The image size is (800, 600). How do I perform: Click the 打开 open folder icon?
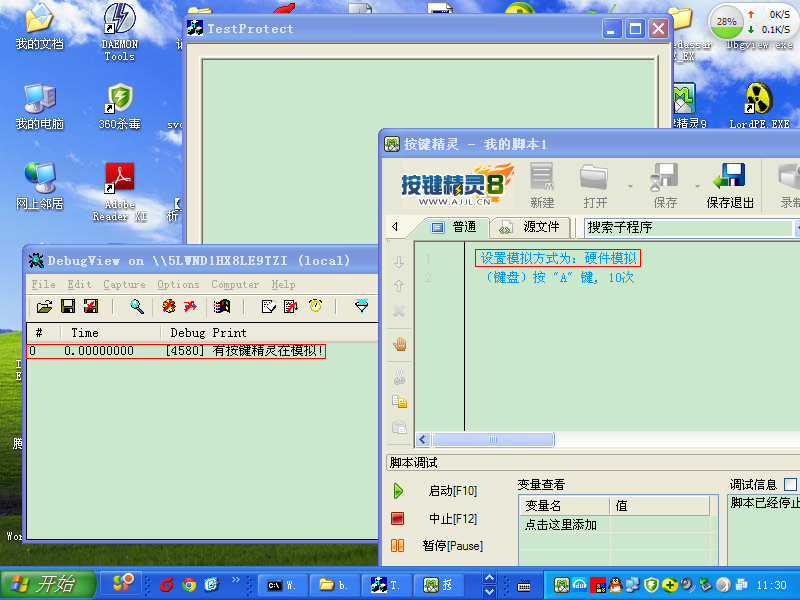pos(594,186)
